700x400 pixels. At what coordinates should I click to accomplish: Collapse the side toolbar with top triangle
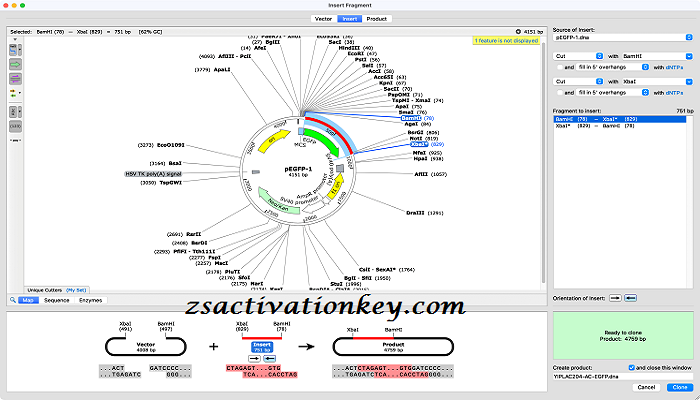pos(15,39)
